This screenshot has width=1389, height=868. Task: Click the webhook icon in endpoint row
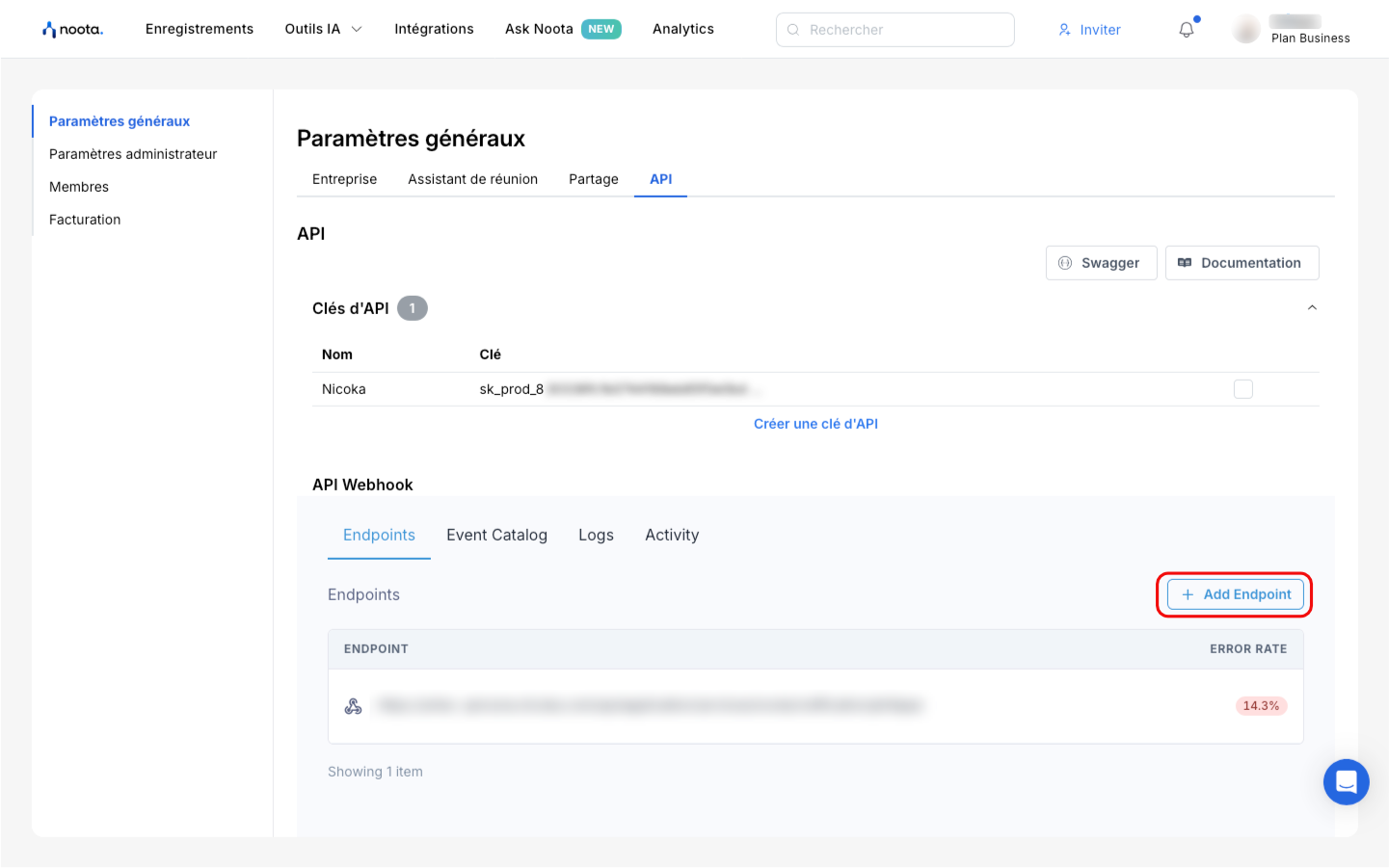point(354,706)
